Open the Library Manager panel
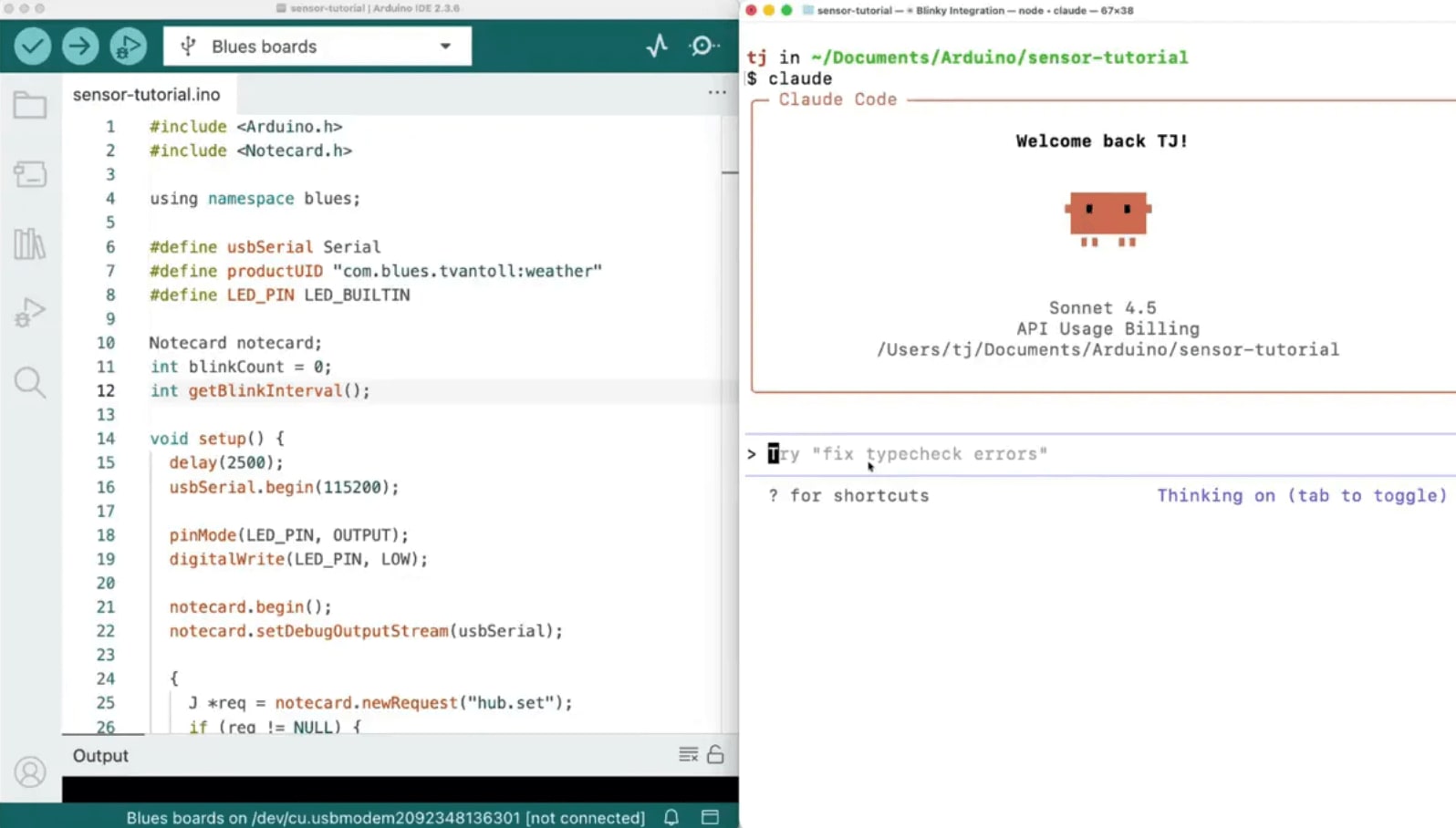 30,243
